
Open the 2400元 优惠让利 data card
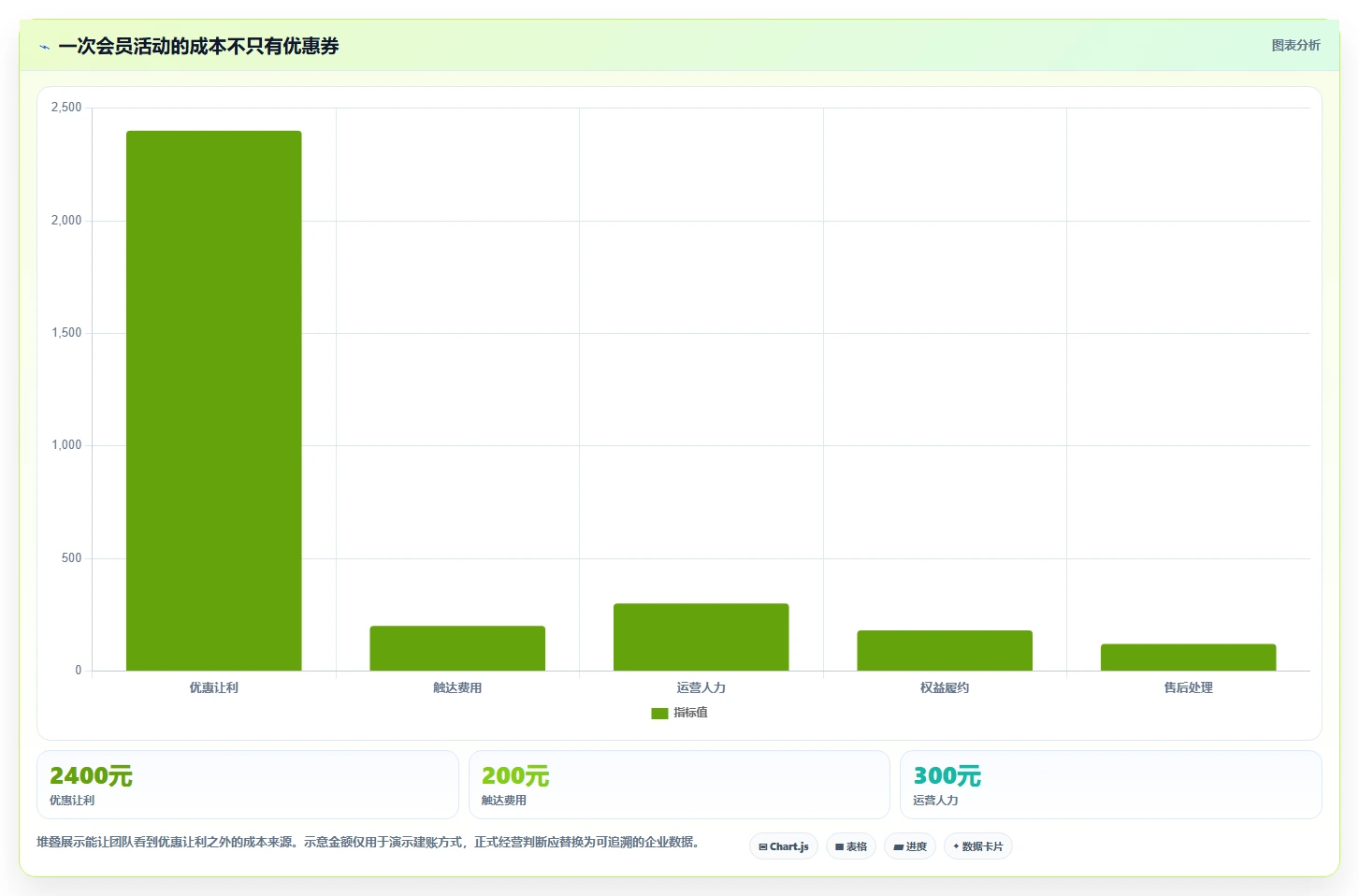pos(248,785)
